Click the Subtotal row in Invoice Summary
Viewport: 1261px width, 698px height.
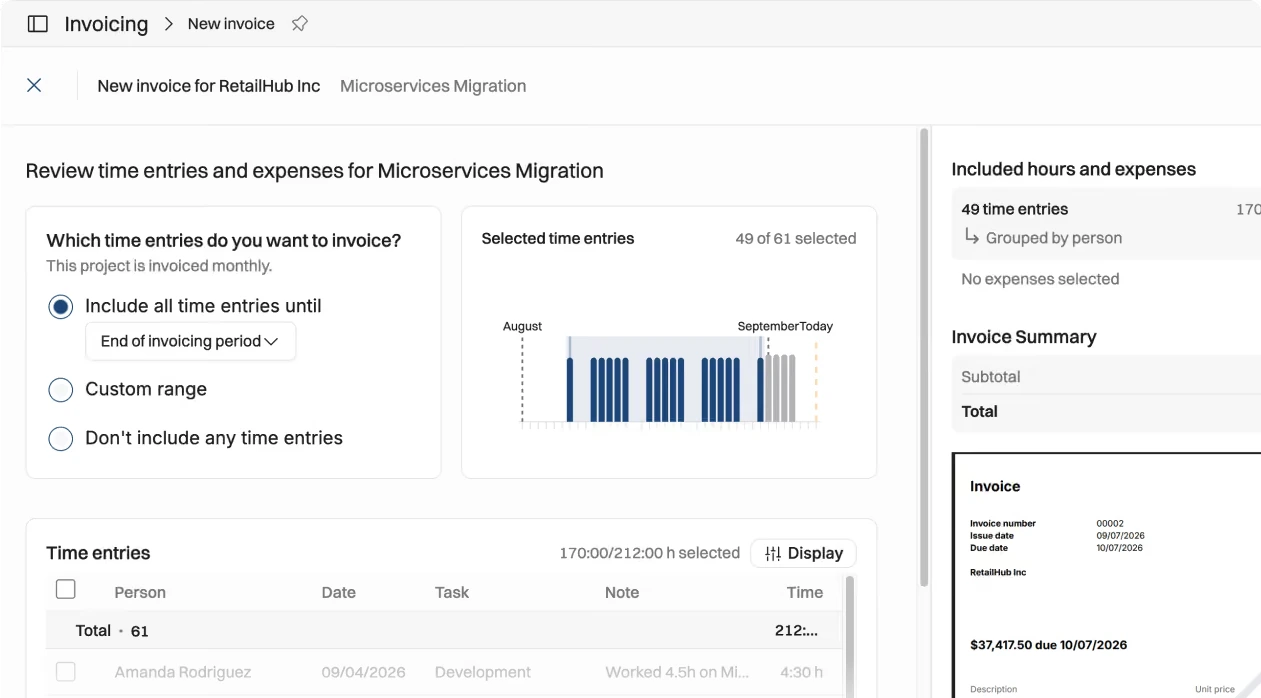click(x=1106, y=377)
